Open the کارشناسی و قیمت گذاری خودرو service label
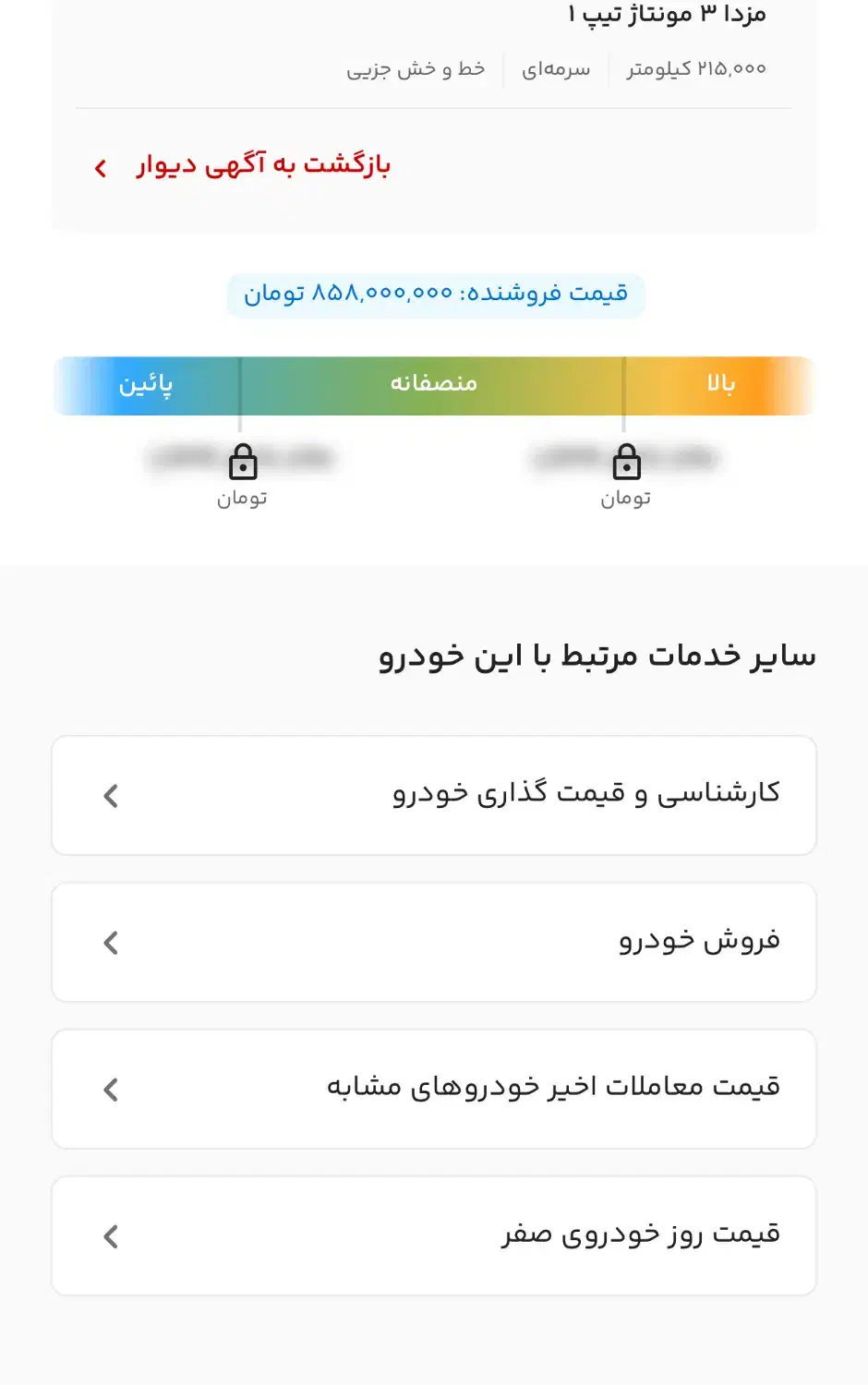Image resolution: width=868 pixels, height=1385 pixels. click(586, 794)
